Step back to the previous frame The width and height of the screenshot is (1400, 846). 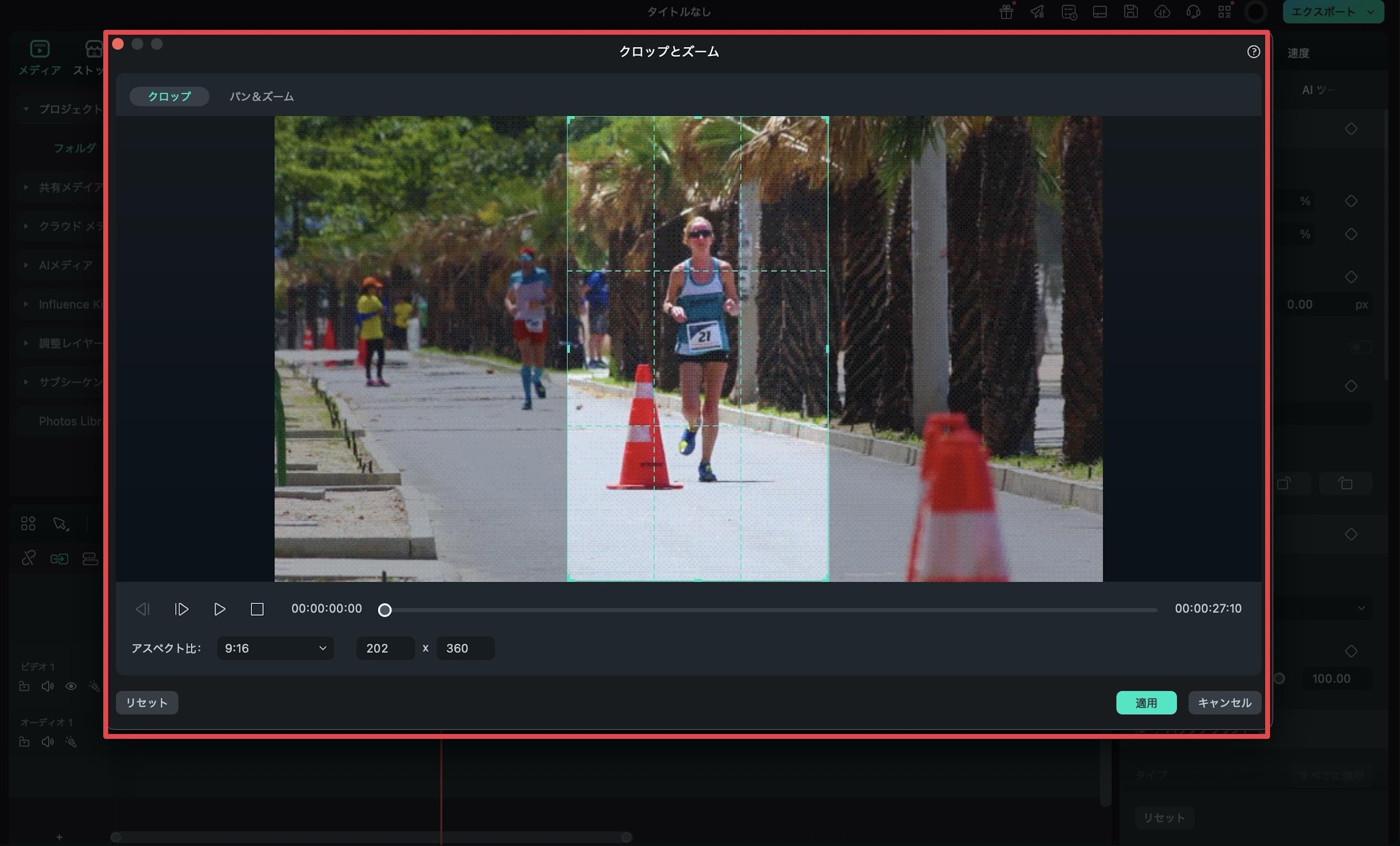tap(143, 609)
